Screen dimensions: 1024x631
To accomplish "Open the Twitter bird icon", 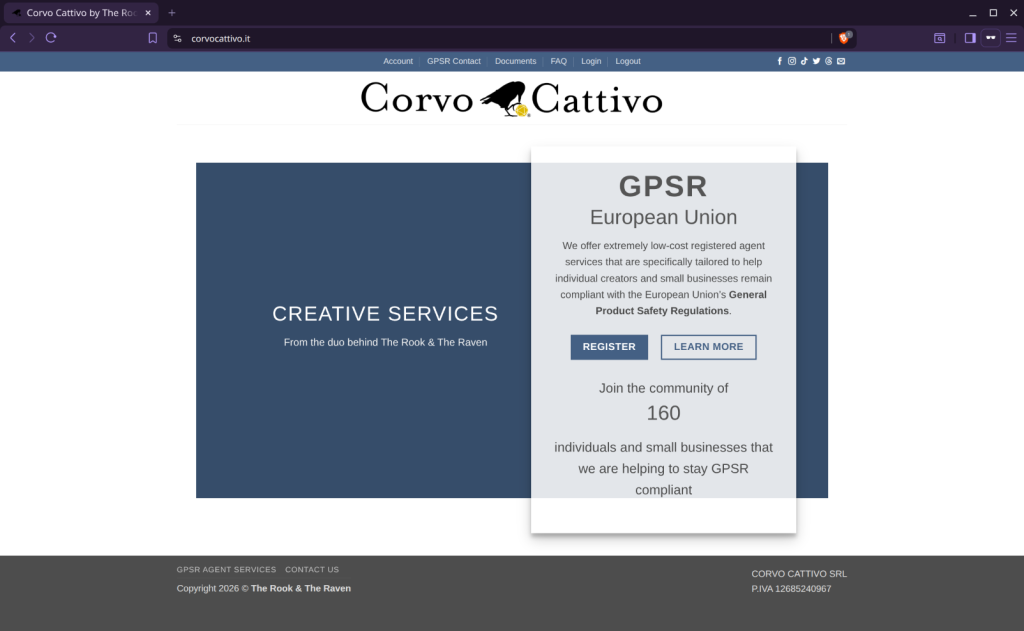I will (816, 61).
